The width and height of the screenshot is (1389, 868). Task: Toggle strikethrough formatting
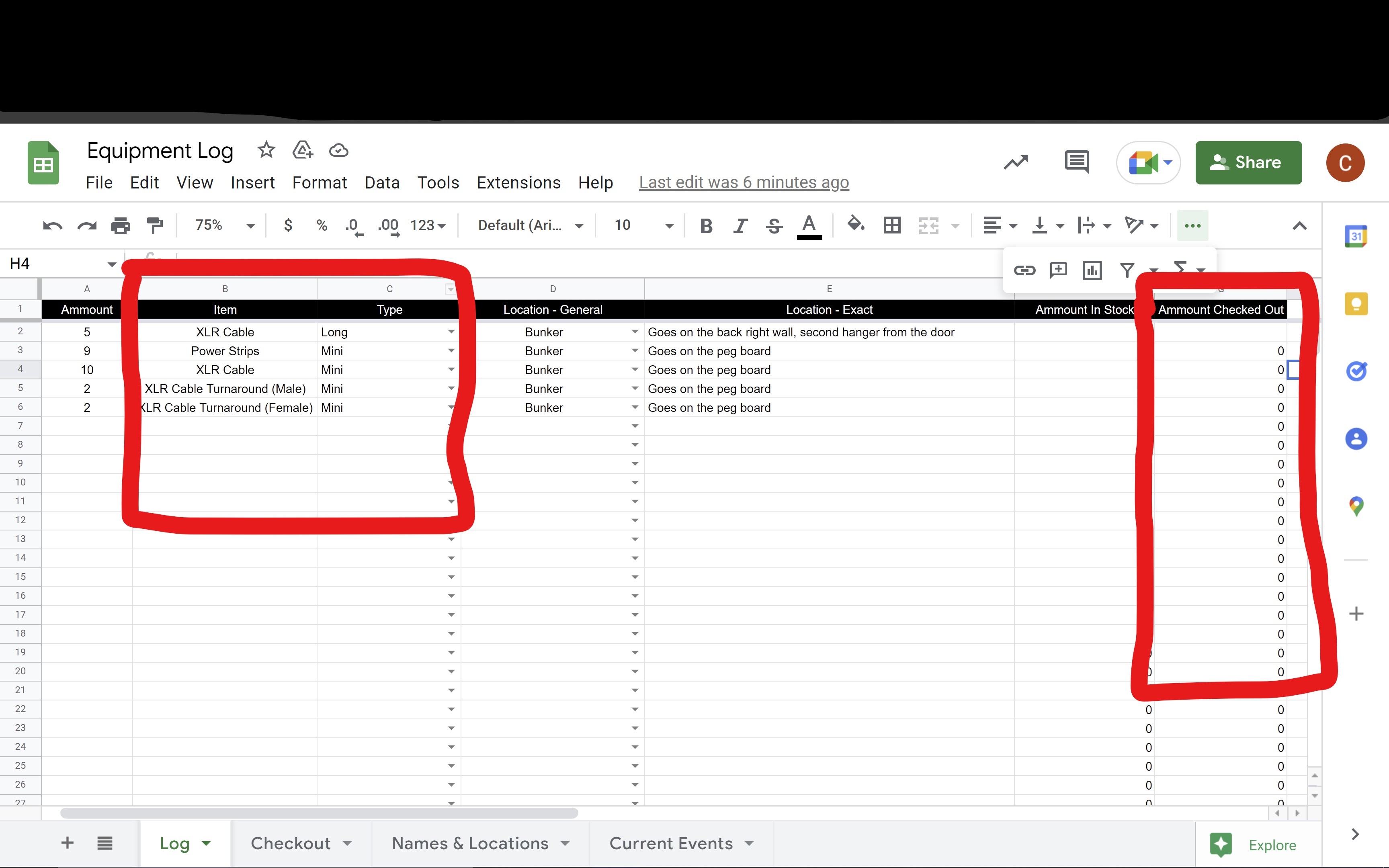click(774, 225)
